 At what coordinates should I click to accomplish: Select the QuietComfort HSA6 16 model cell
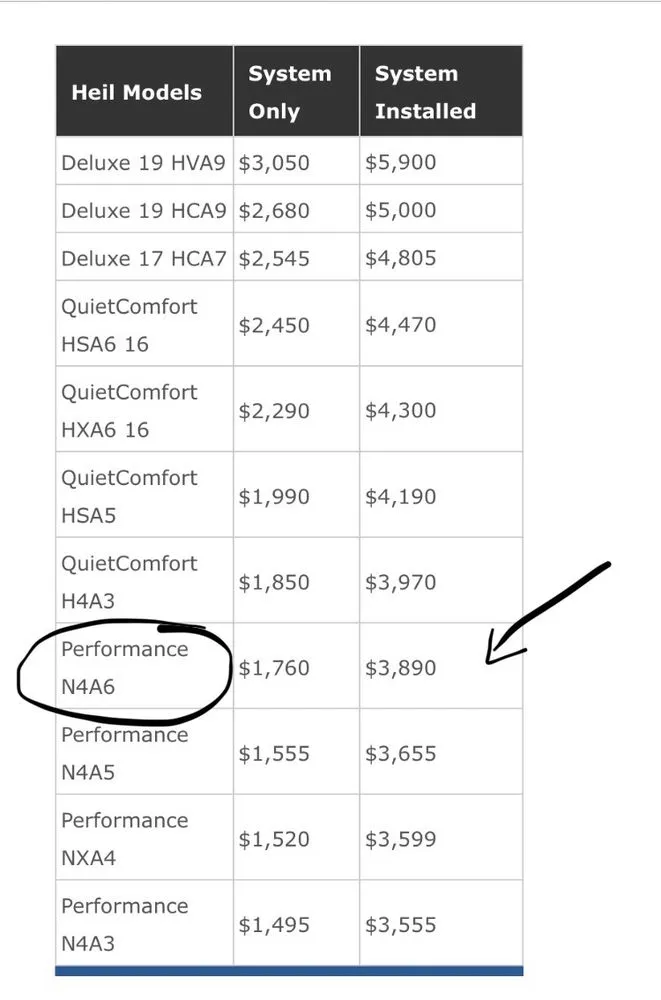coord(129,325)
